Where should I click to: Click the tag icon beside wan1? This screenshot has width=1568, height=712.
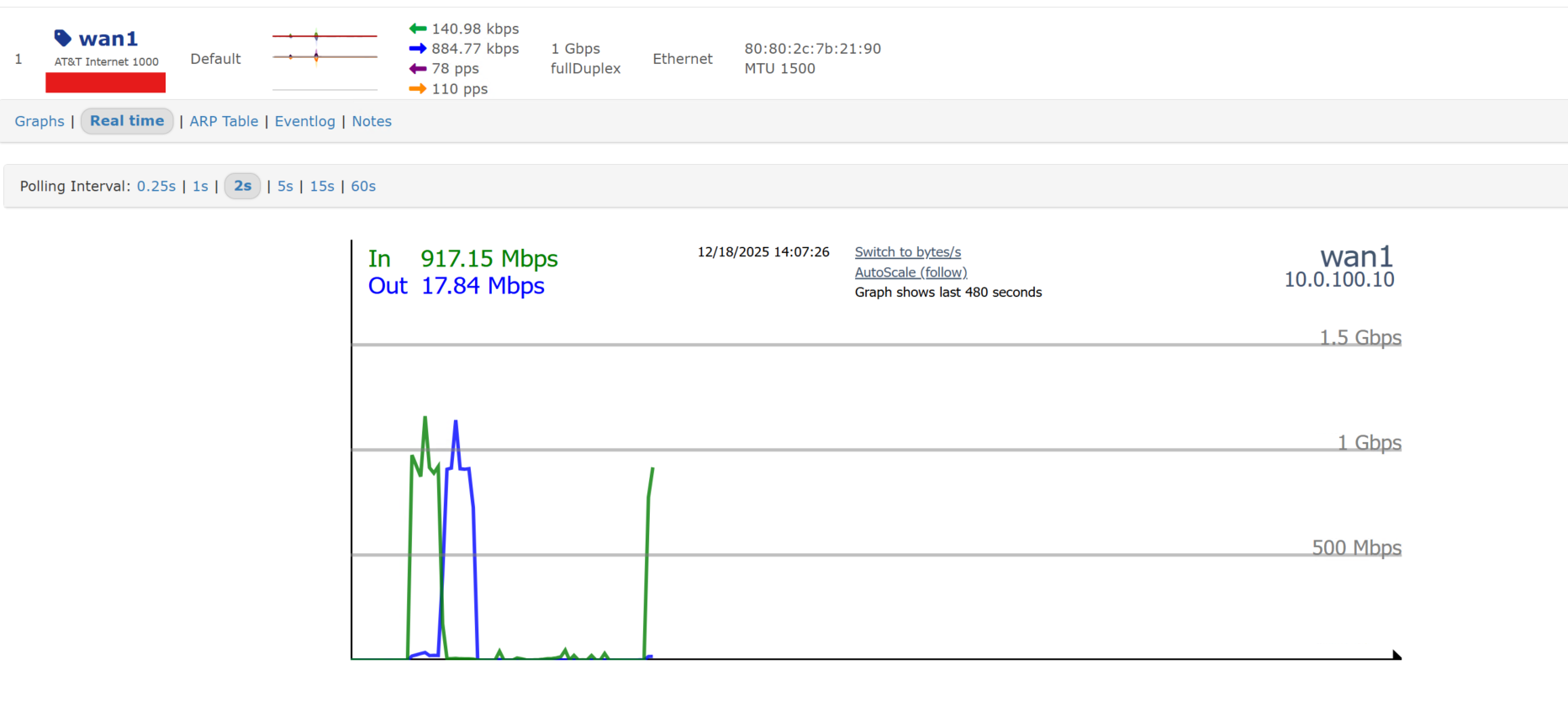click(x=62, y=38)
